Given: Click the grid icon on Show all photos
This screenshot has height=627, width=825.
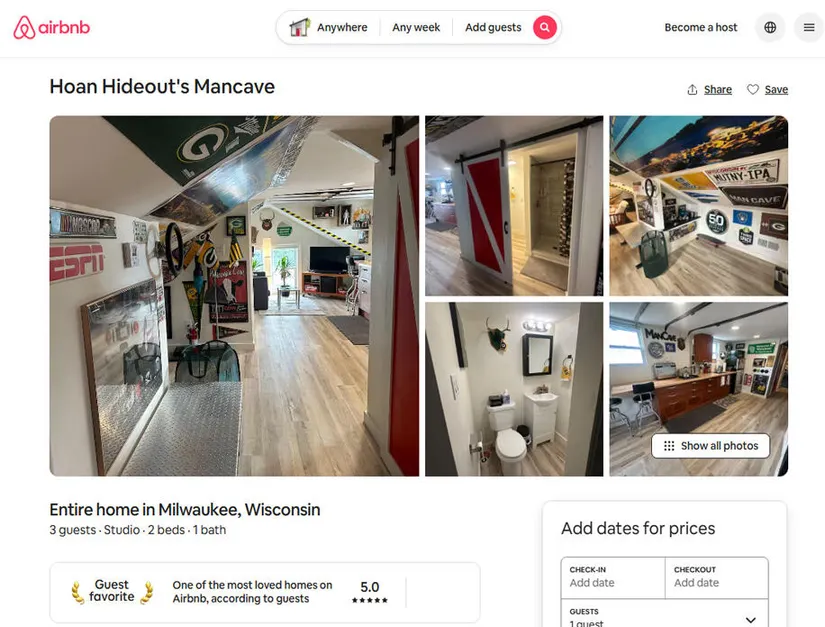Looking at the screenshot, I should [x=669, y=446].
